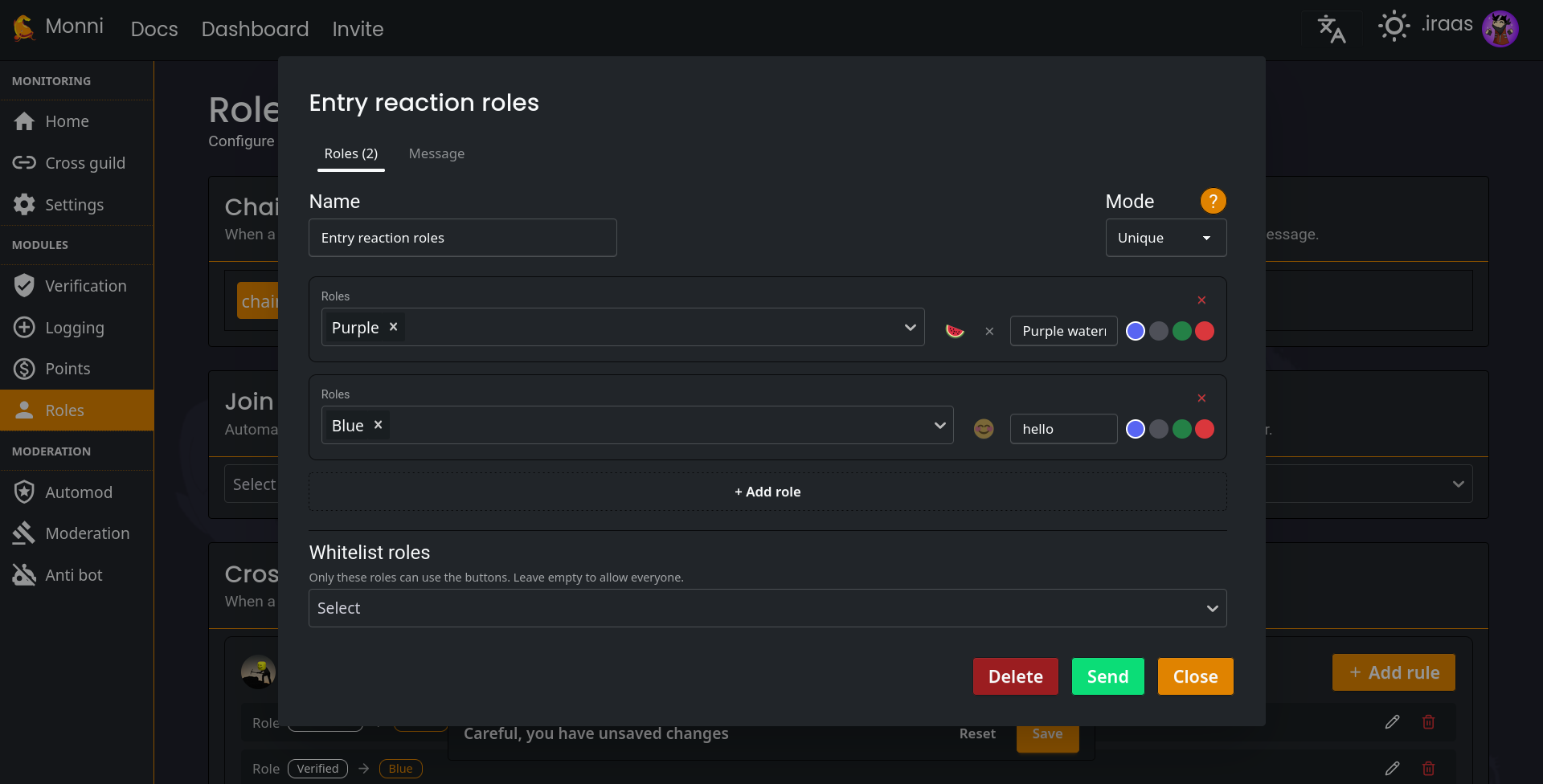Viewport: 1543px width, 784px height.
Task: Remove Purple tag from roles selector
Action: [x=393, y=327]
